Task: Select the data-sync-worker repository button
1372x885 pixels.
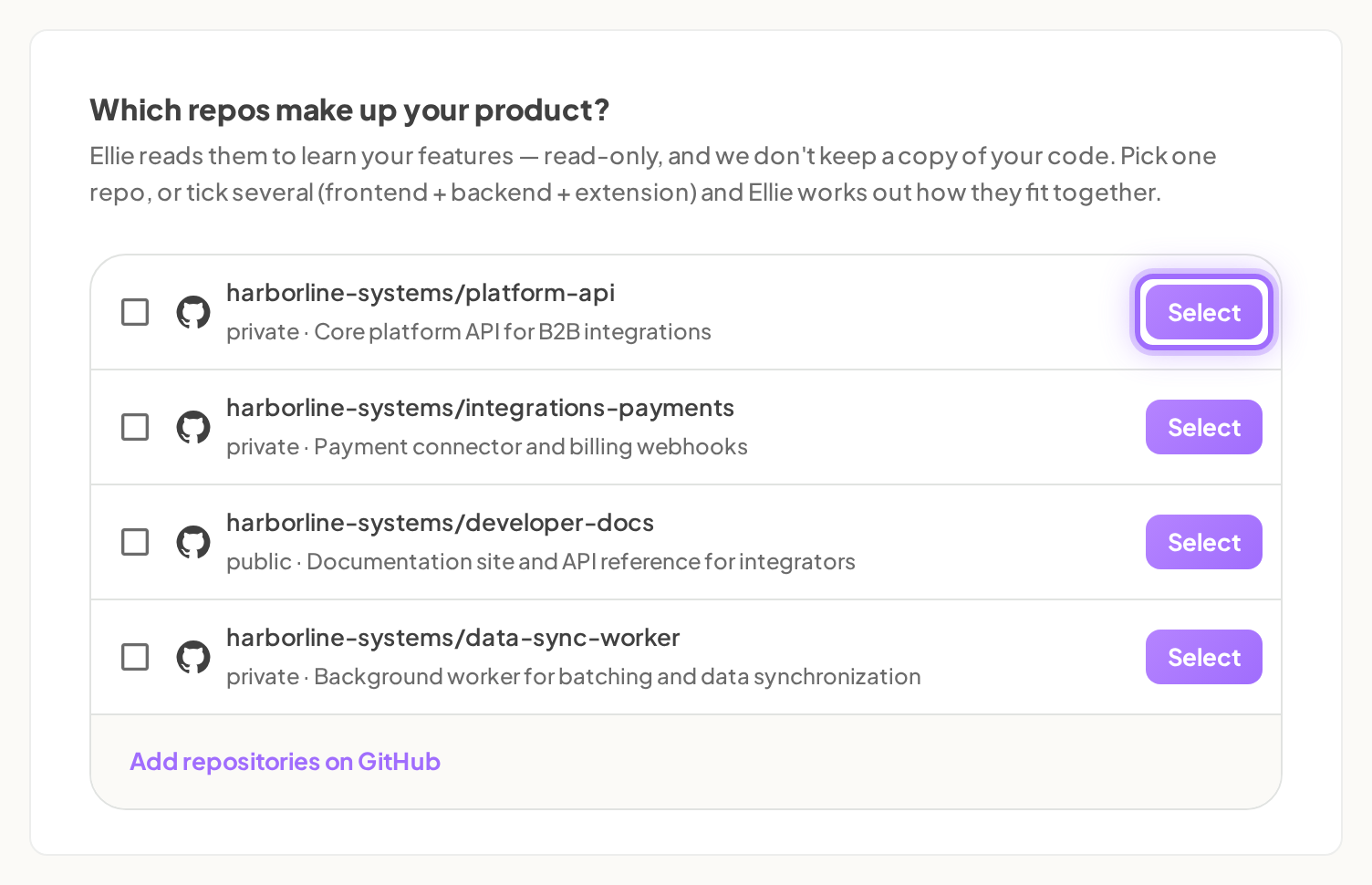Action: coord(1203,657)
